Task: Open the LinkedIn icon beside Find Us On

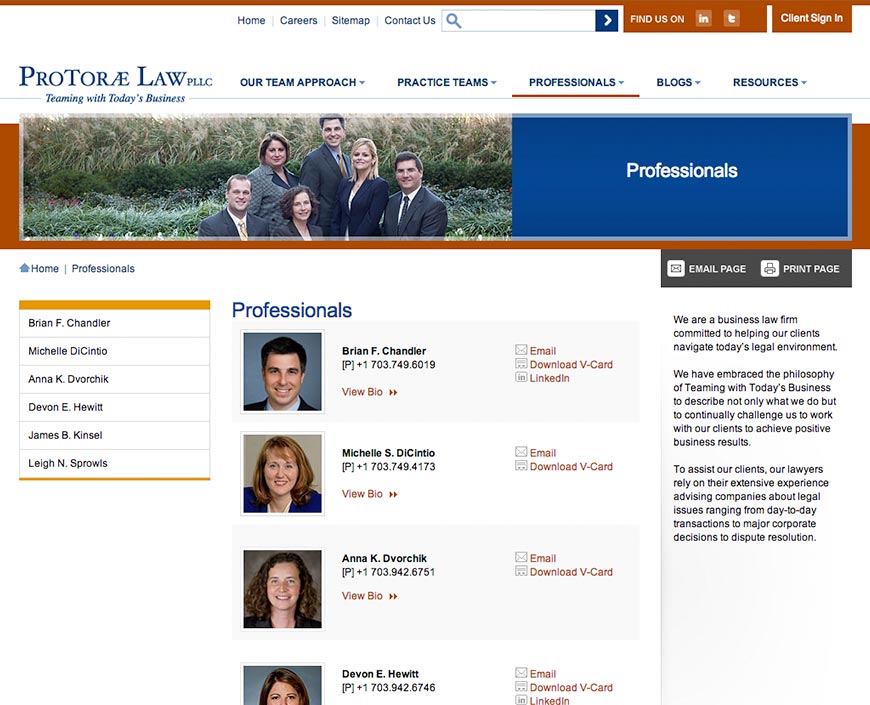Action: click(x=704, y=19)
